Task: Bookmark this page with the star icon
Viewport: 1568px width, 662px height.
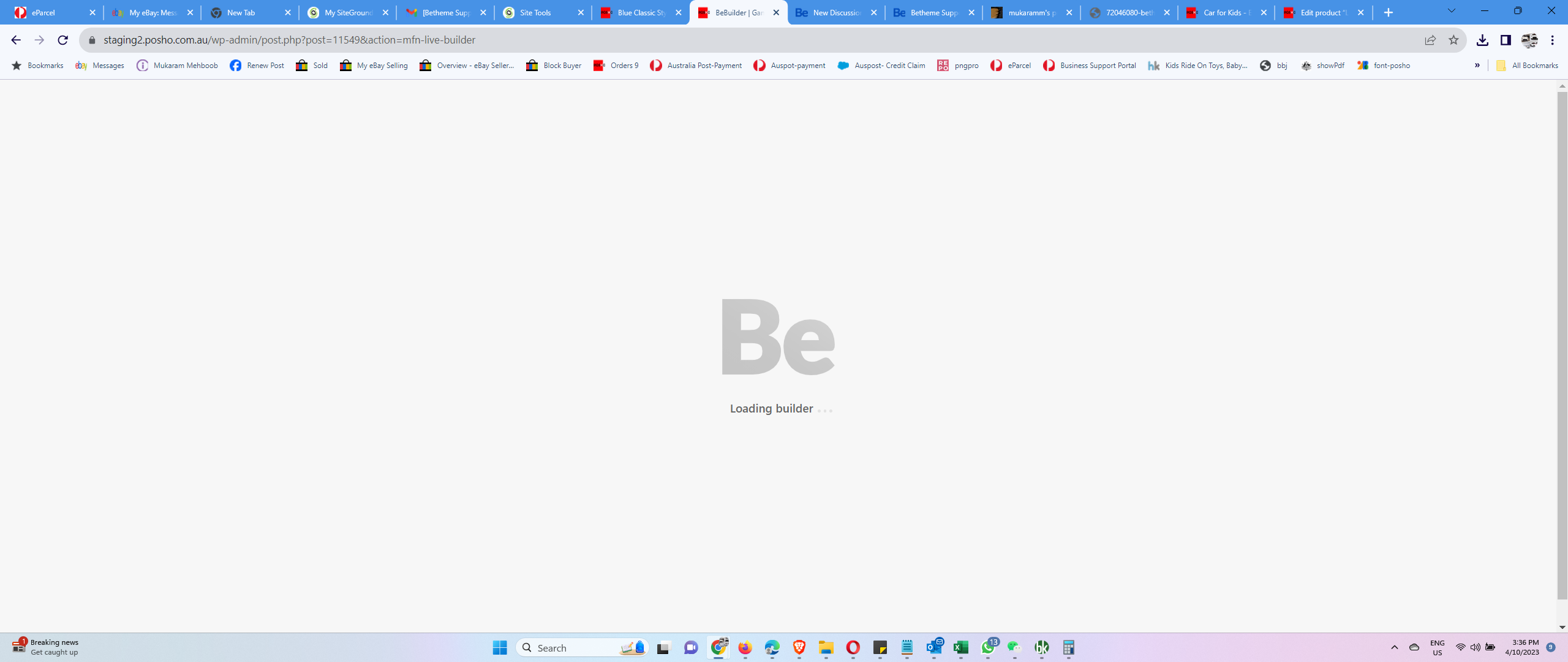Action: click(1453, 40)
